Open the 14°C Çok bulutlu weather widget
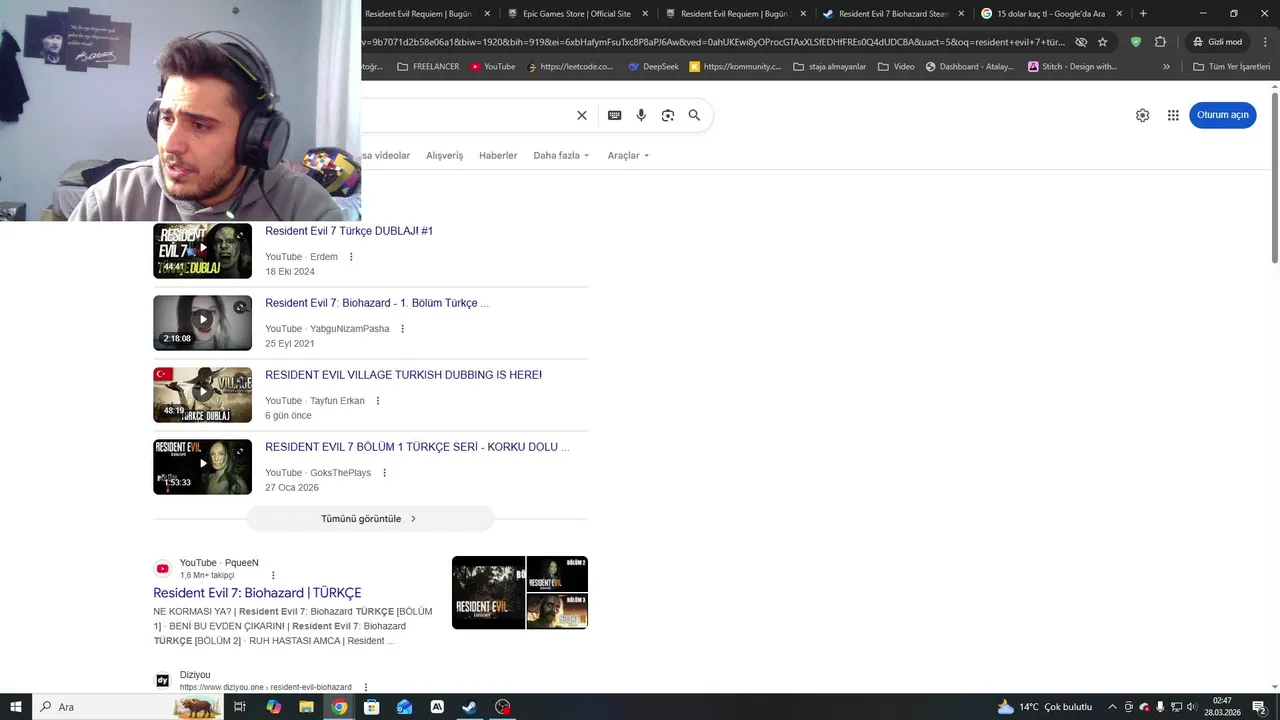This screenshot has width=1280, height=720. click(1044, 707)
